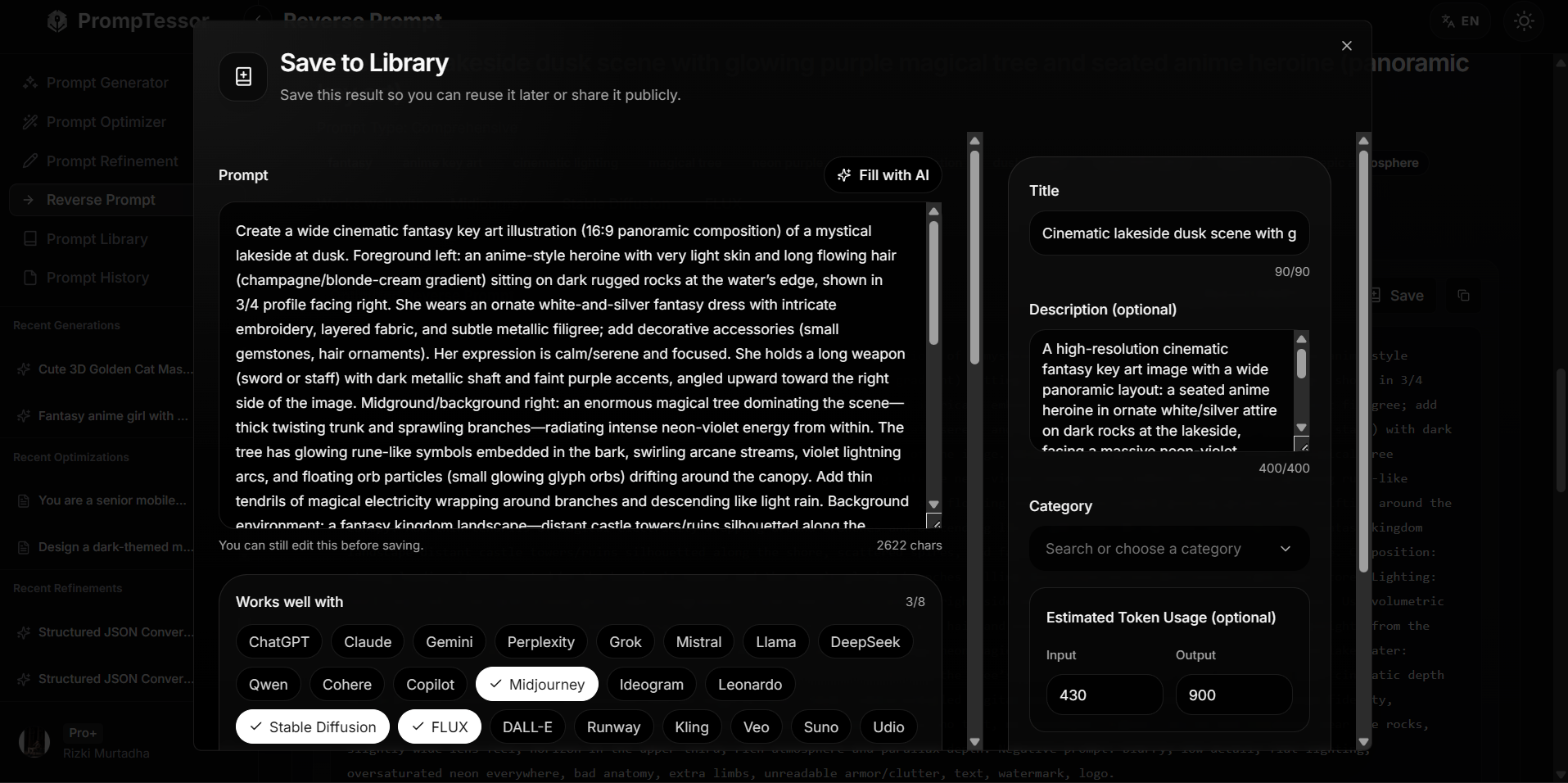Click the Reverse Prompt arrow icon

[x=29, y=200]
